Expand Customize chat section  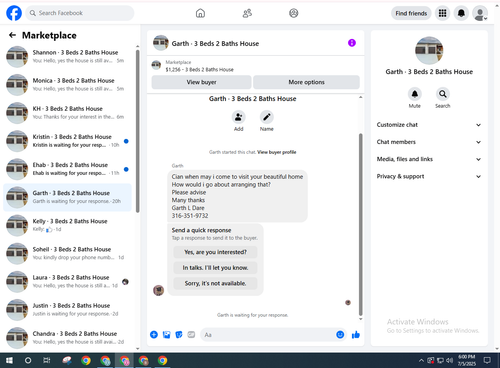[x=429, y=125]
